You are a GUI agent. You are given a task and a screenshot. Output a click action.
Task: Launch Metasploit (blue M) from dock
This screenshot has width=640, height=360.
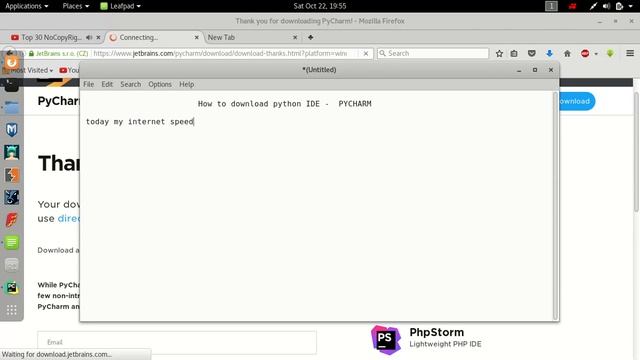11,130
